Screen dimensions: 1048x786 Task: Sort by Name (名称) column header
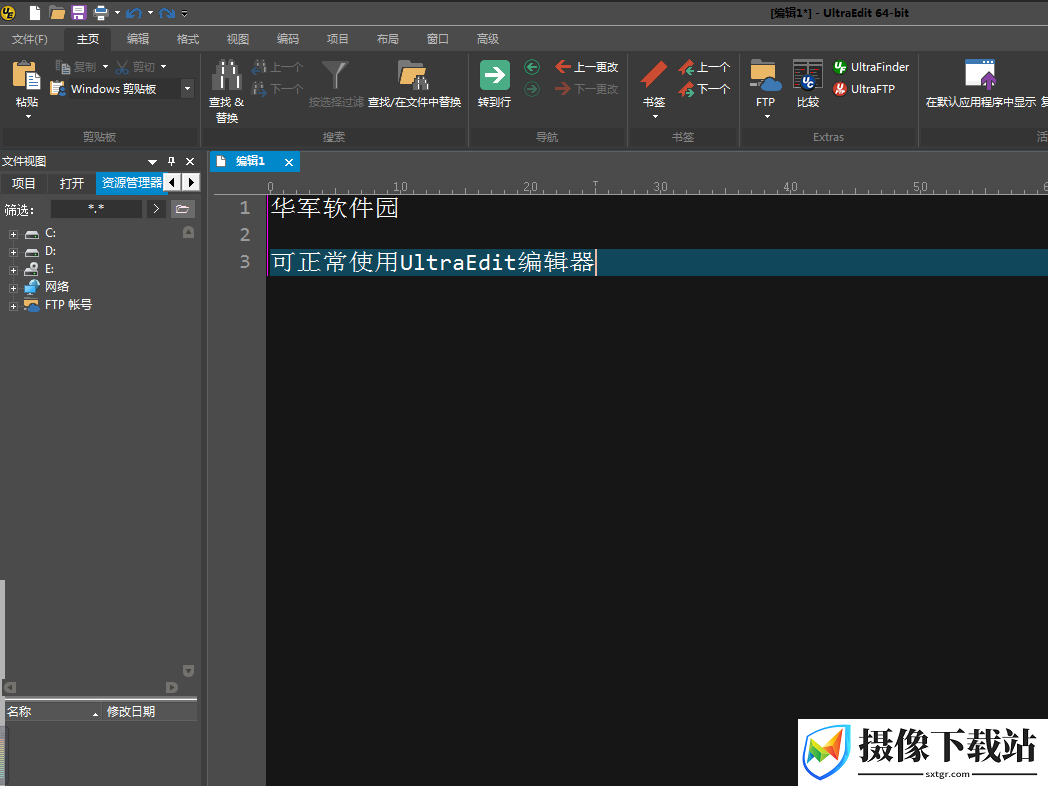52,712
